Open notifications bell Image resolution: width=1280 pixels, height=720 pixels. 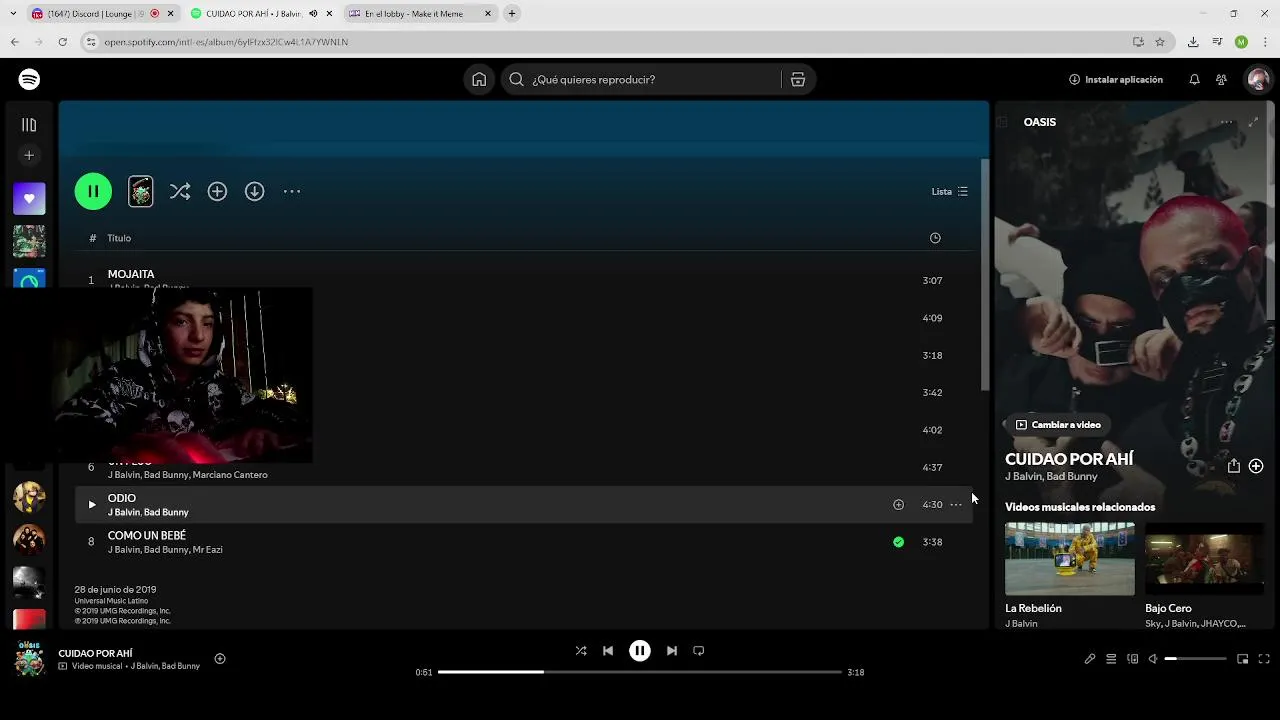coord(1194,79)
